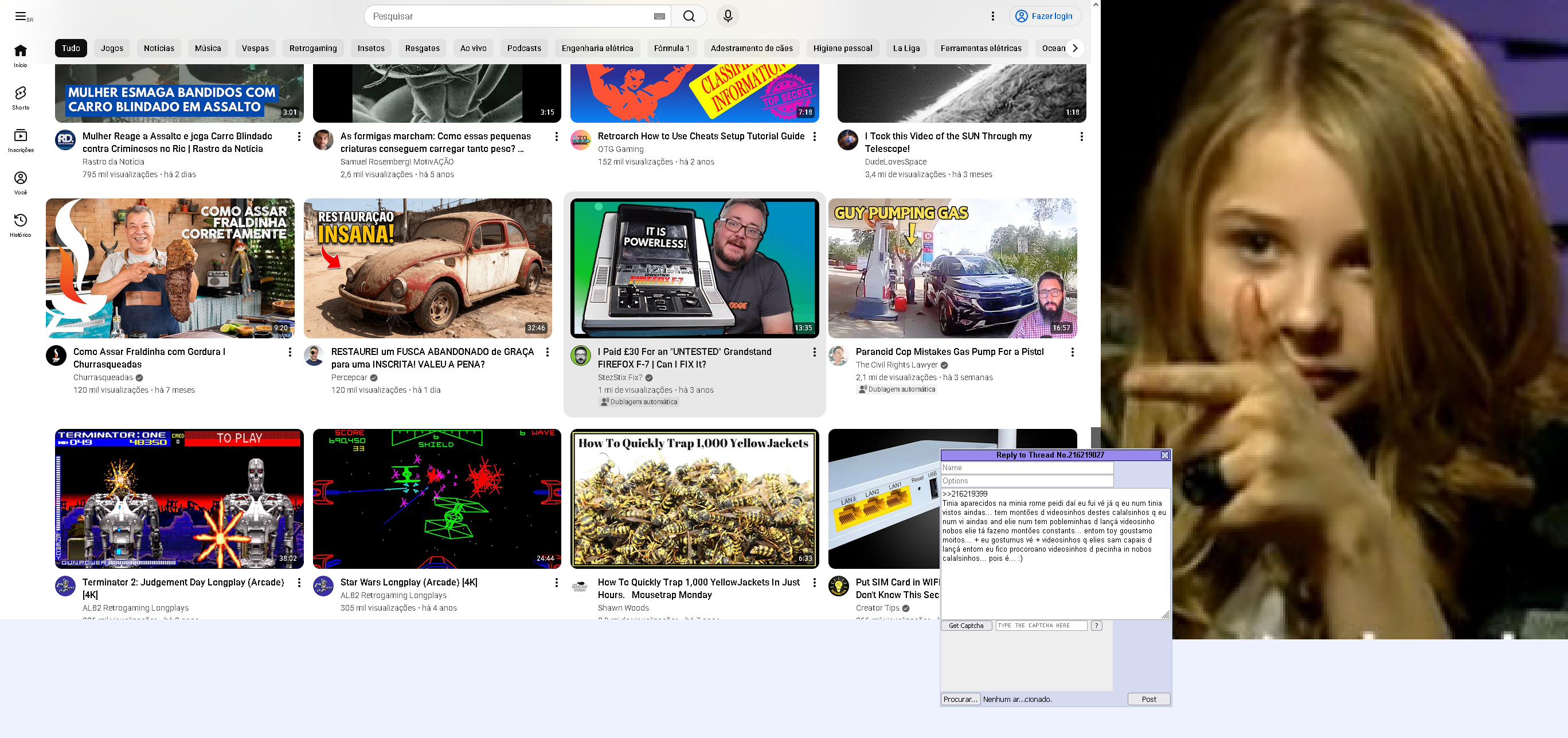Viewport: 1568px width, 738px height.
Task: Select the Fórmula 1 category chip
Action: (671, 48)
